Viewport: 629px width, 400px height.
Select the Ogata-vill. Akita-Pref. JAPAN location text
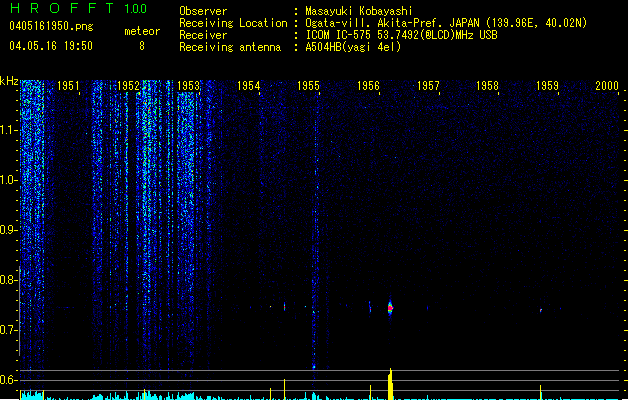pyautogui.click(x=446, y=23)
